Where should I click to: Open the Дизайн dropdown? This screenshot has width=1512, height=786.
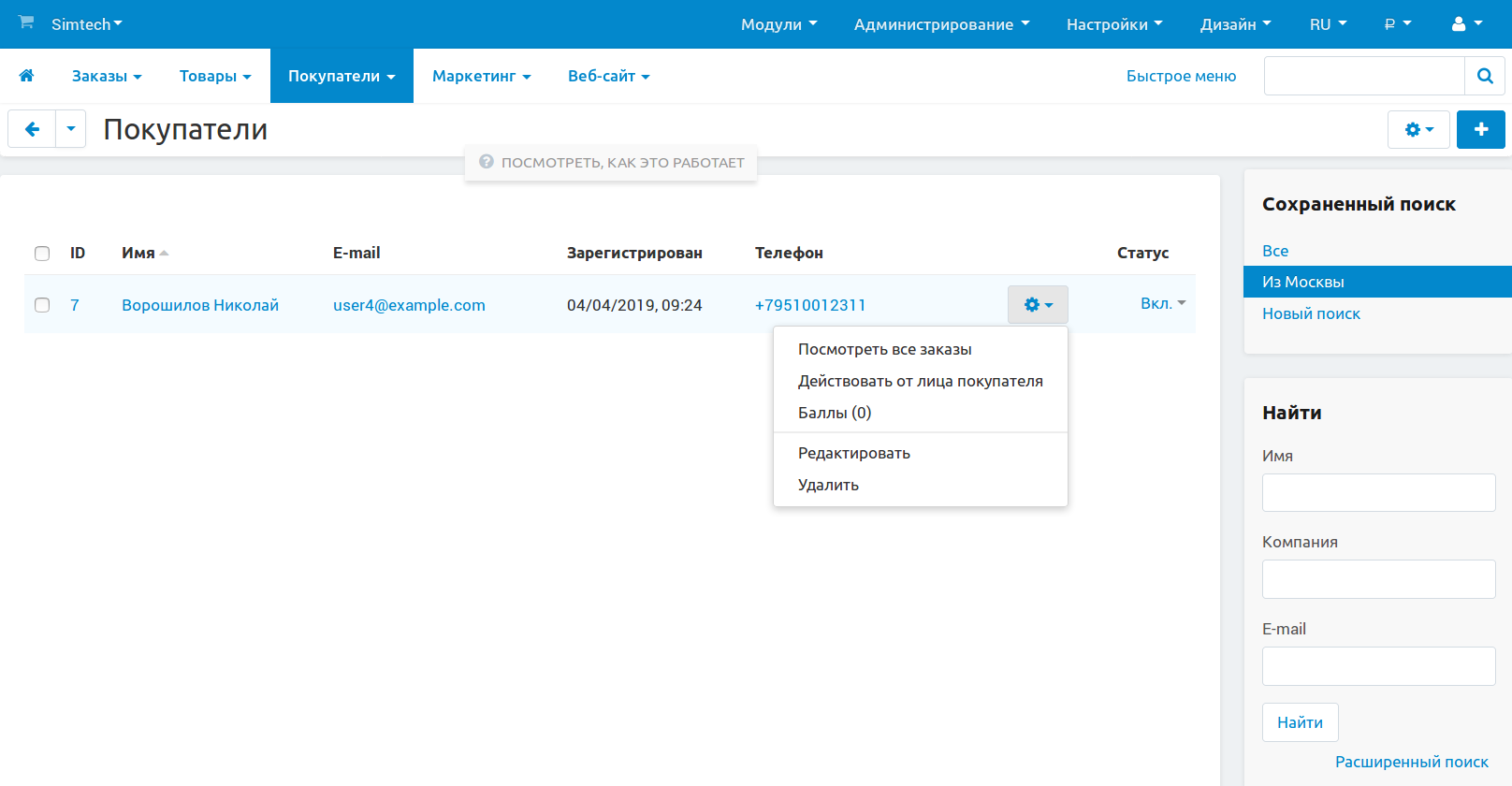point(1235,24)
